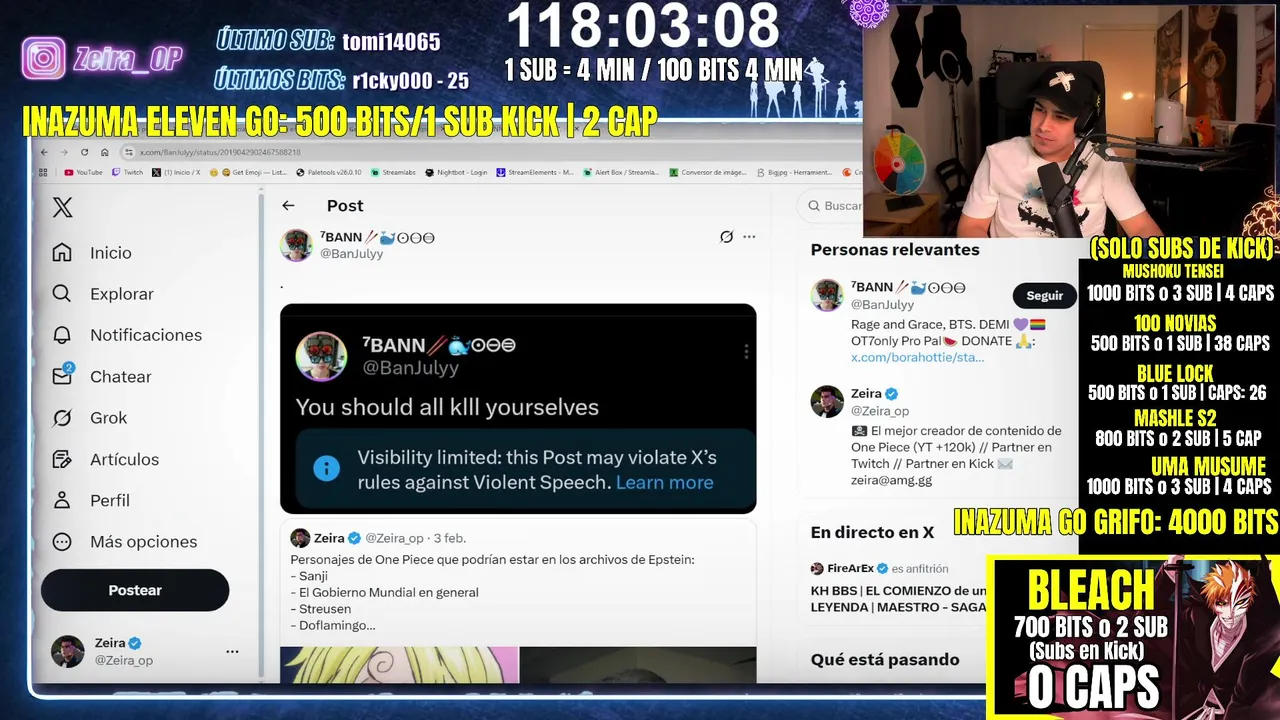Open the Twitch bookmark
1280x720 pixels.
click(x=128, y=172)
